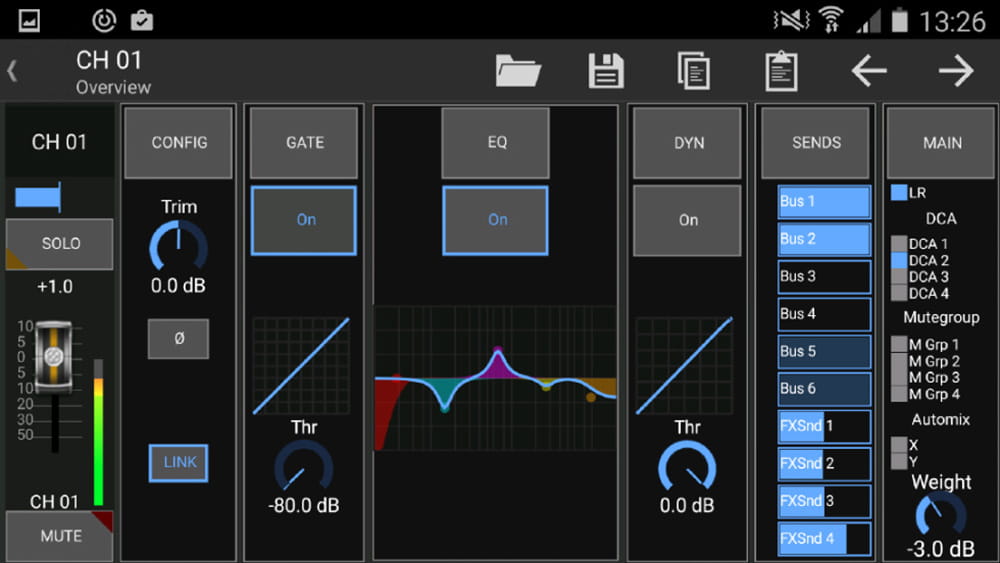Enable the DYN On toggle
The width and height of the screenshot is (1000, 563).
point(688,221)
